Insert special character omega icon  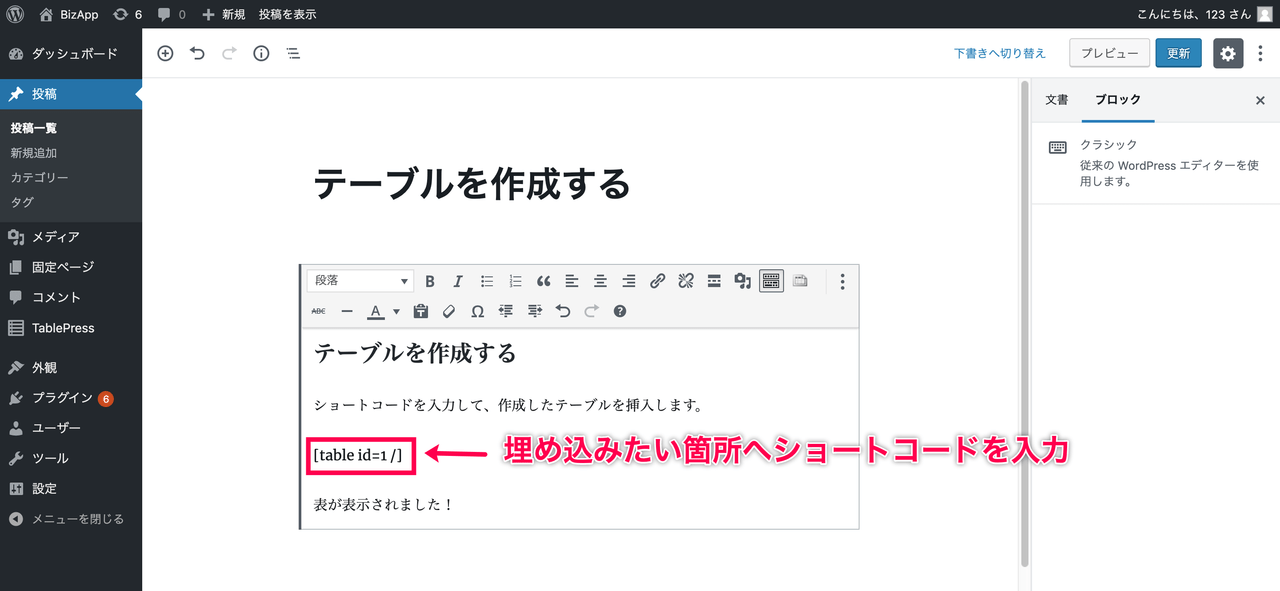[477, 311]
